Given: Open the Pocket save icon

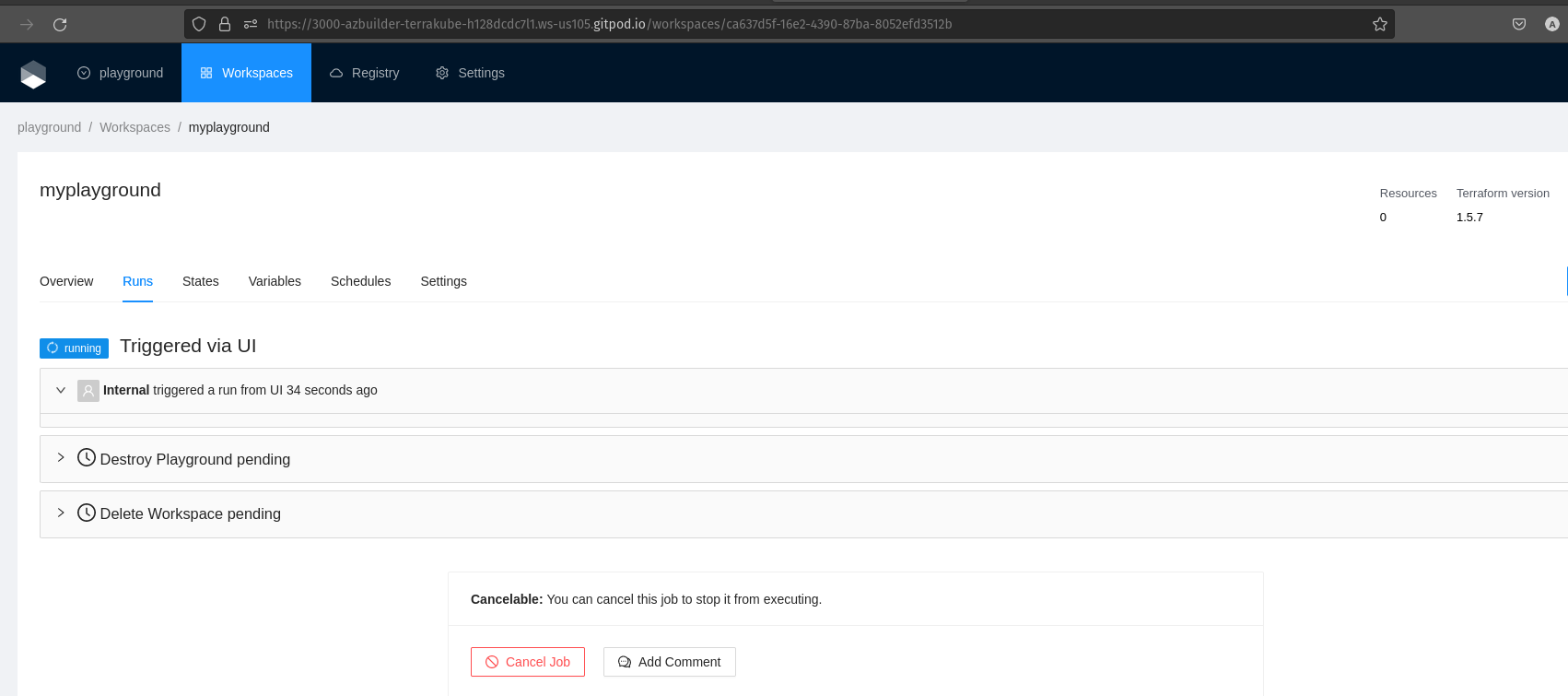Looking at the screenshot, I should coord(1519,25).
